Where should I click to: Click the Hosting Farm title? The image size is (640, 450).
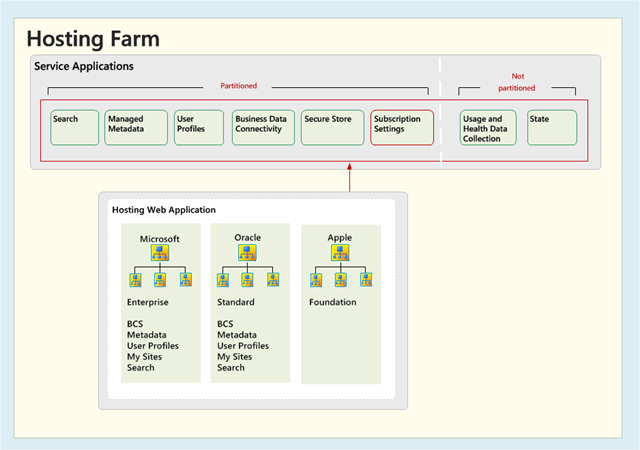coord(93,39)
